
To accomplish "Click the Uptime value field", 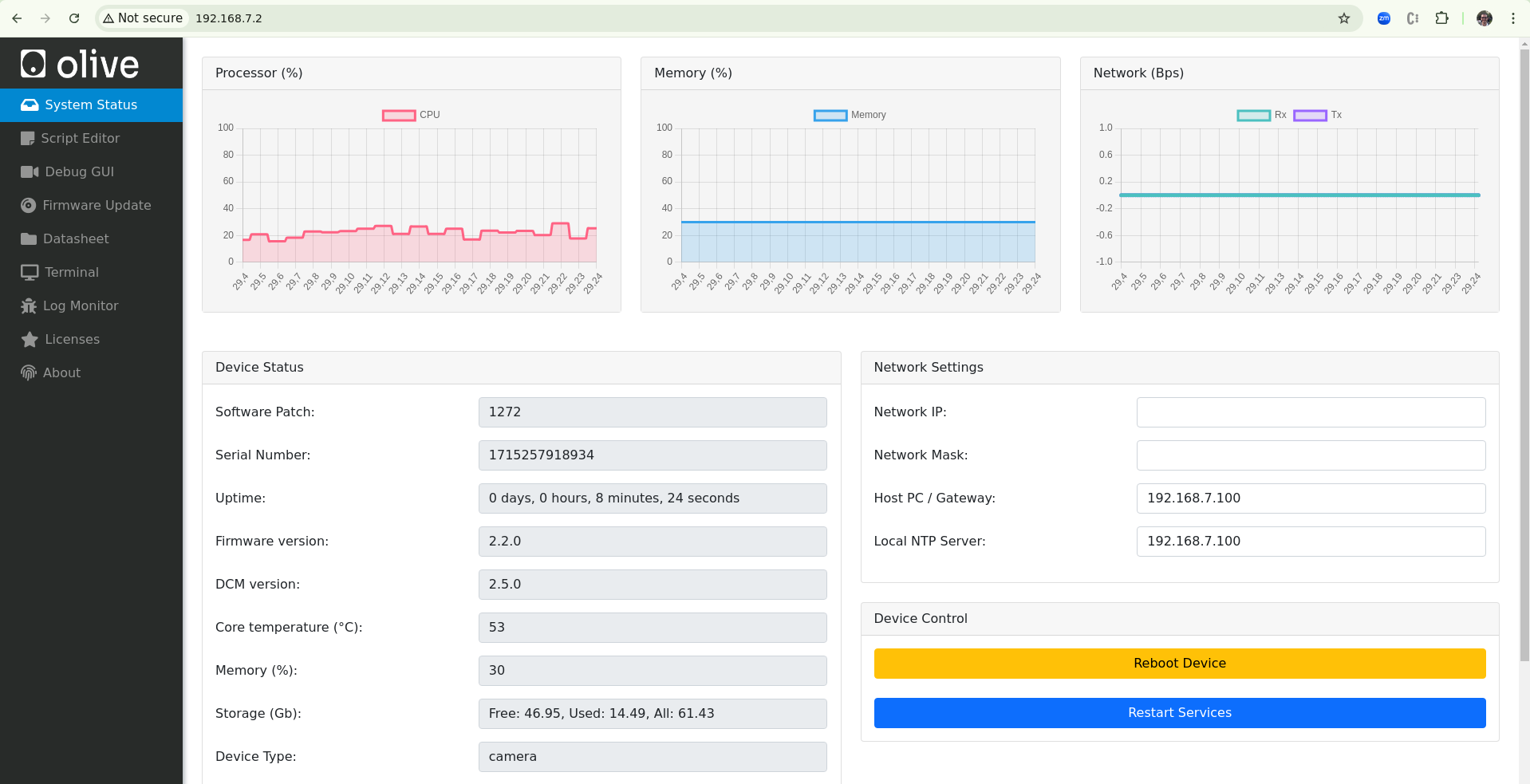I will pos(653,498).
